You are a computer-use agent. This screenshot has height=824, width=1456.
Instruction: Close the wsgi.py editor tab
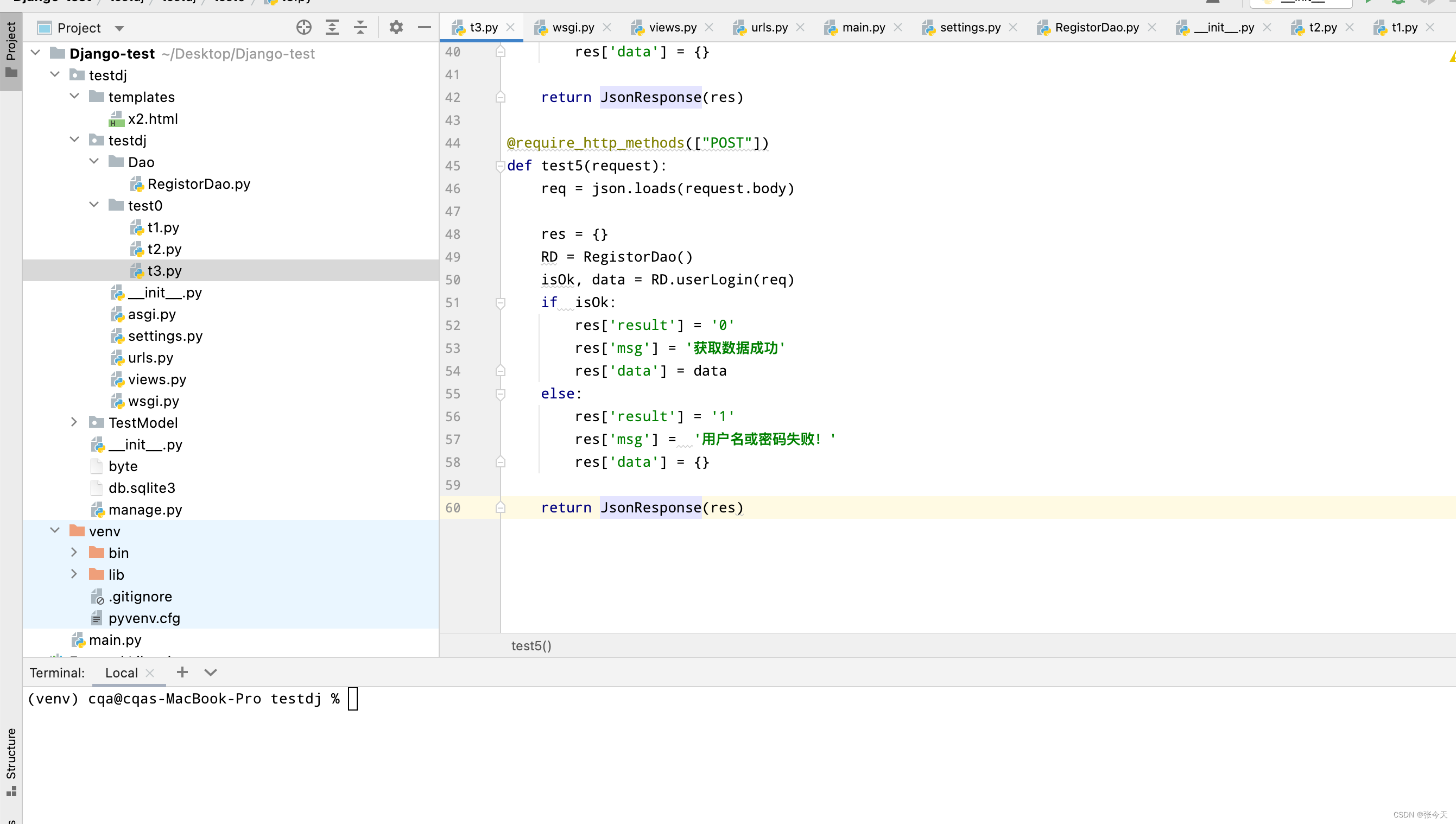point(607,27)
